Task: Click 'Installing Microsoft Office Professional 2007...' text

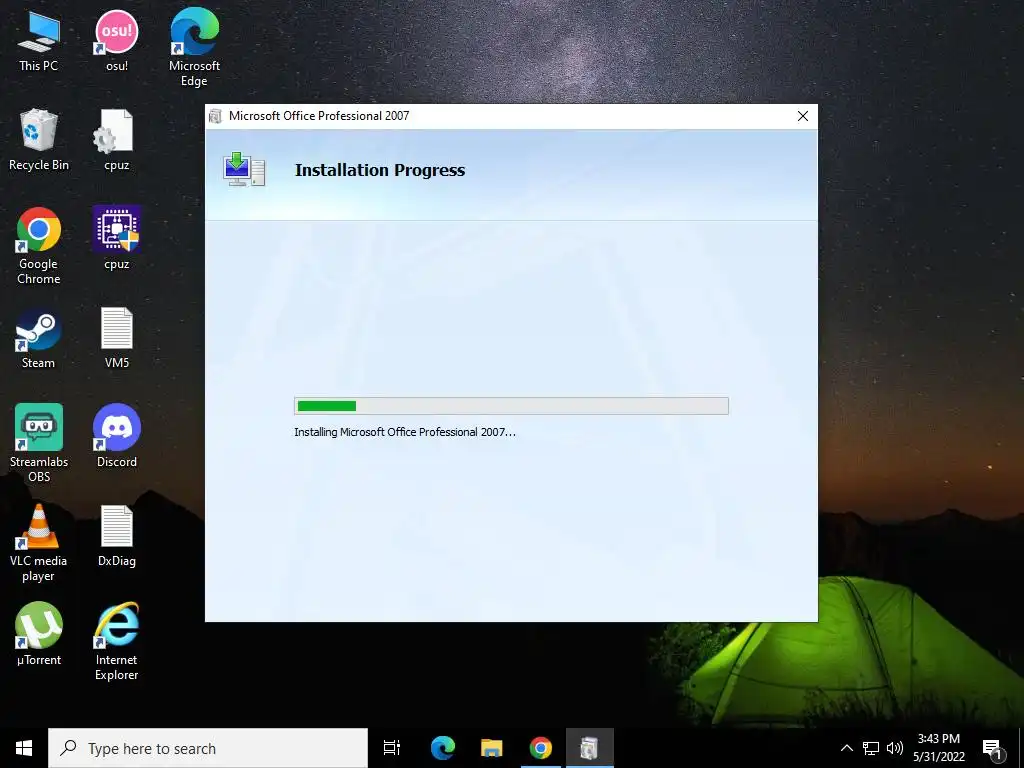Action: (x=405, y=432)
